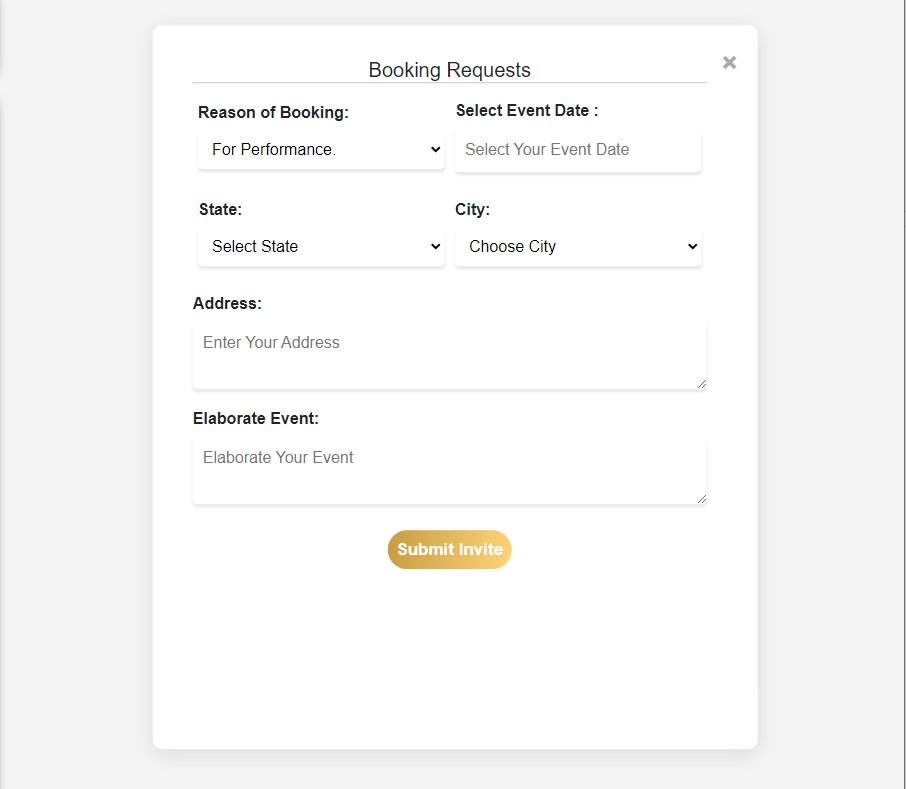Image resolution: width=906 pixels, height=789 pixels.
Task: Click the Select Your Event Date field
Action: pos(578,149)
